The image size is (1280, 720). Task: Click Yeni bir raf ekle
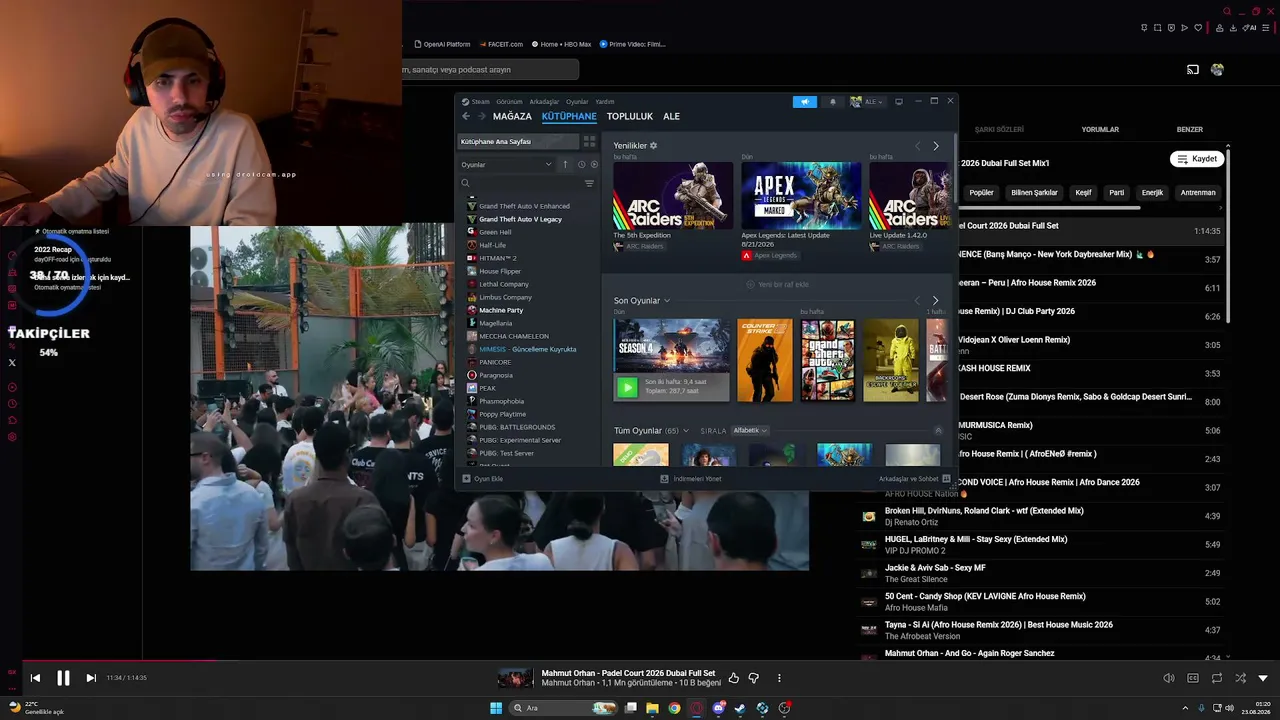pos(777,284)
